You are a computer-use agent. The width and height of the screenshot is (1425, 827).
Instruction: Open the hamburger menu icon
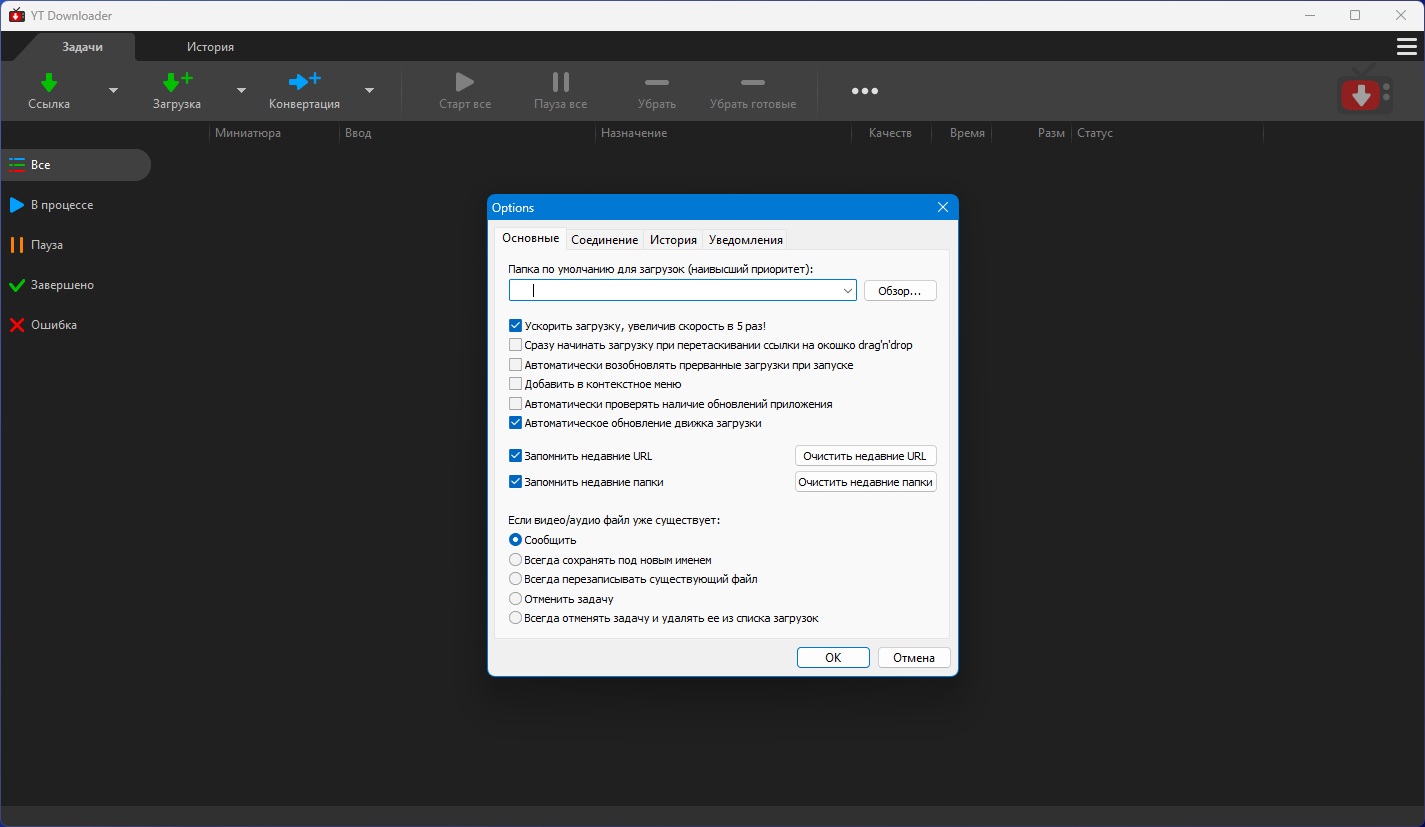coord(1406,47)
